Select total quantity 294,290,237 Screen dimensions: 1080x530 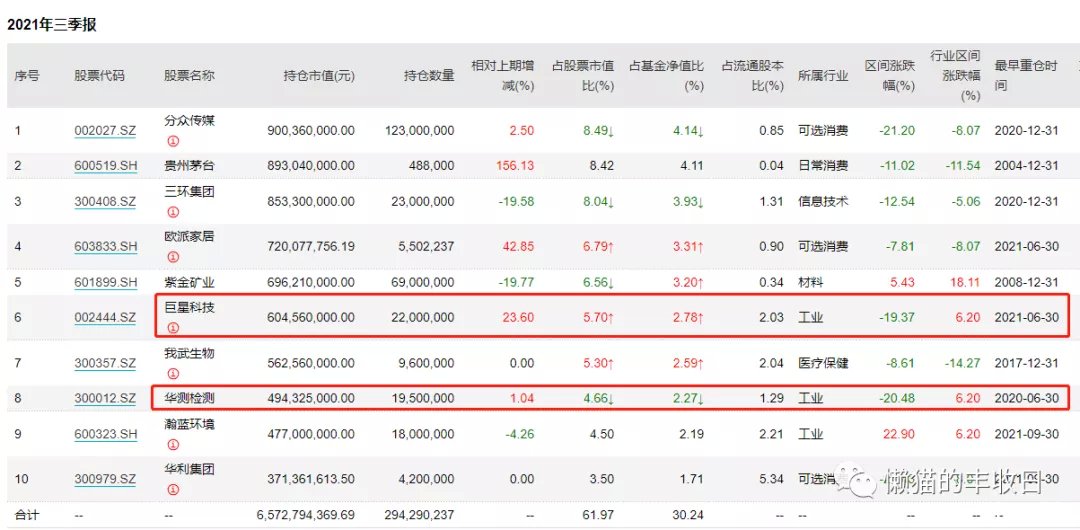click(421, 515)
